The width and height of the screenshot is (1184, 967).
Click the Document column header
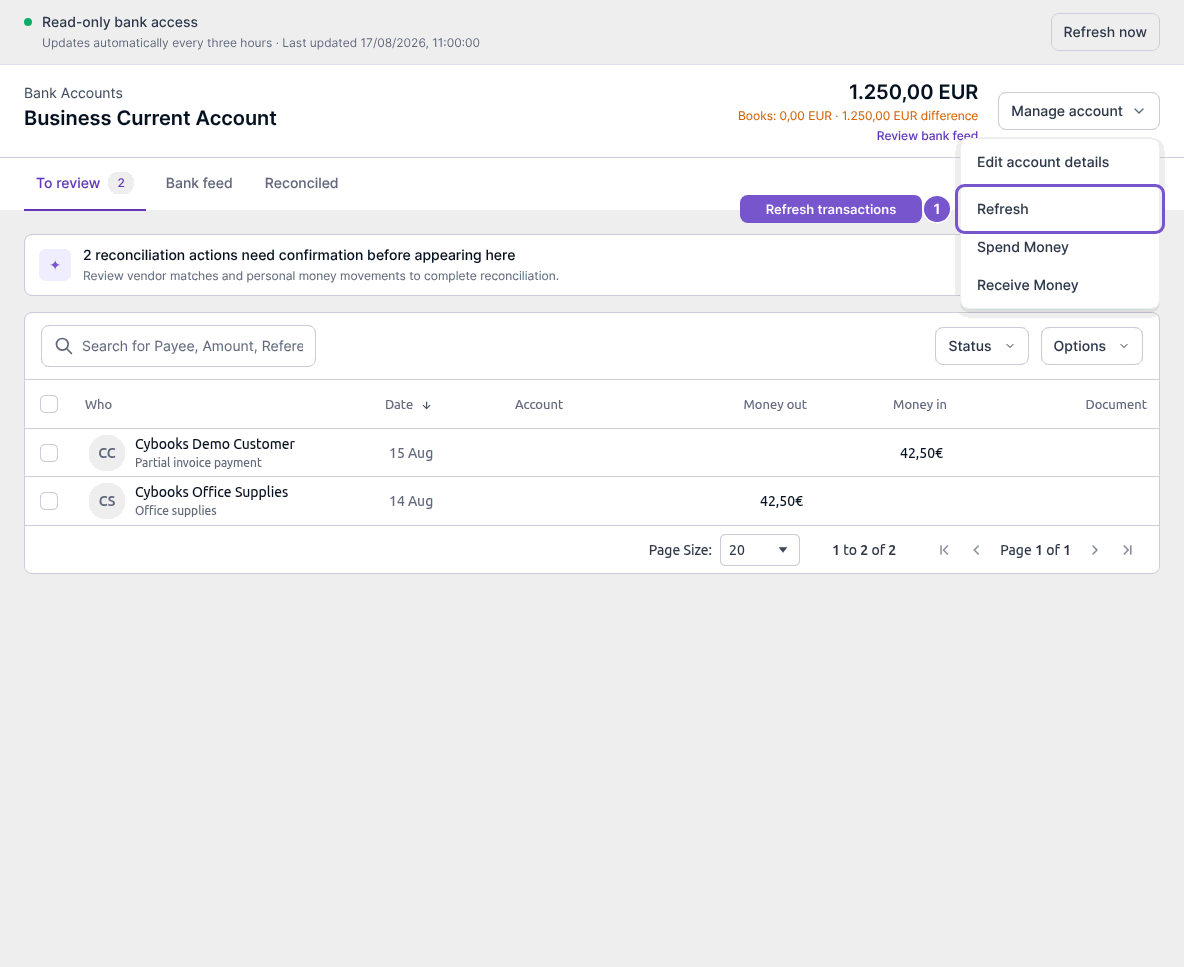[x=1115, y=405]
